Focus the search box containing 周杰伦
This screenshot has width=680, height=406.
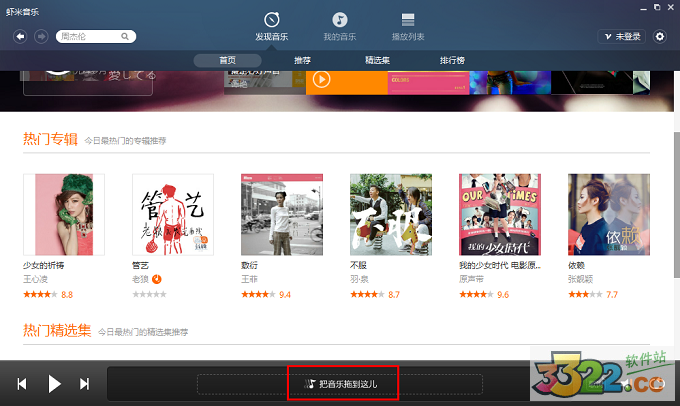coord(95,36)
